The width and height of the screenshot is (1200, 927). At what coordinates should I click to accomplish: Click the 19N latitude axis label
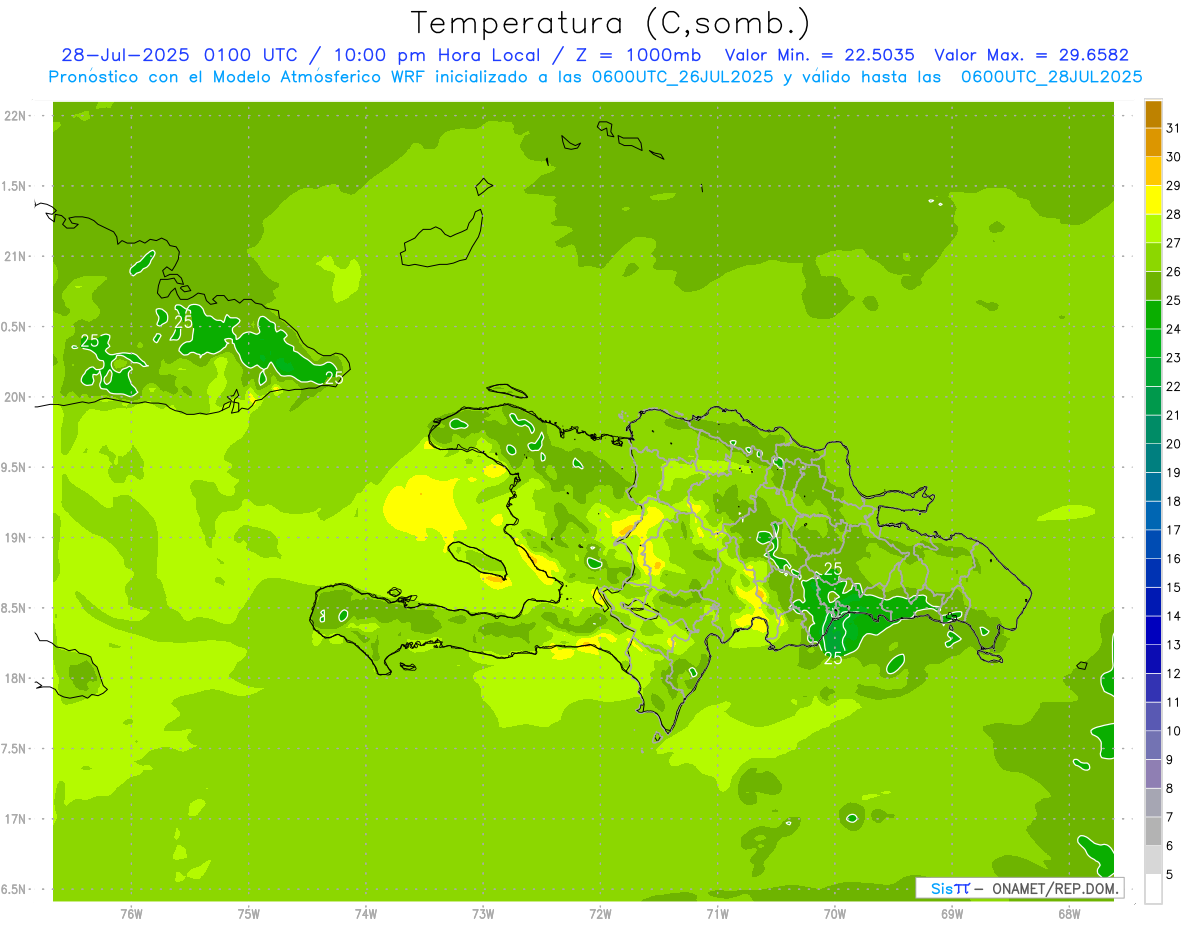point(17,538)
